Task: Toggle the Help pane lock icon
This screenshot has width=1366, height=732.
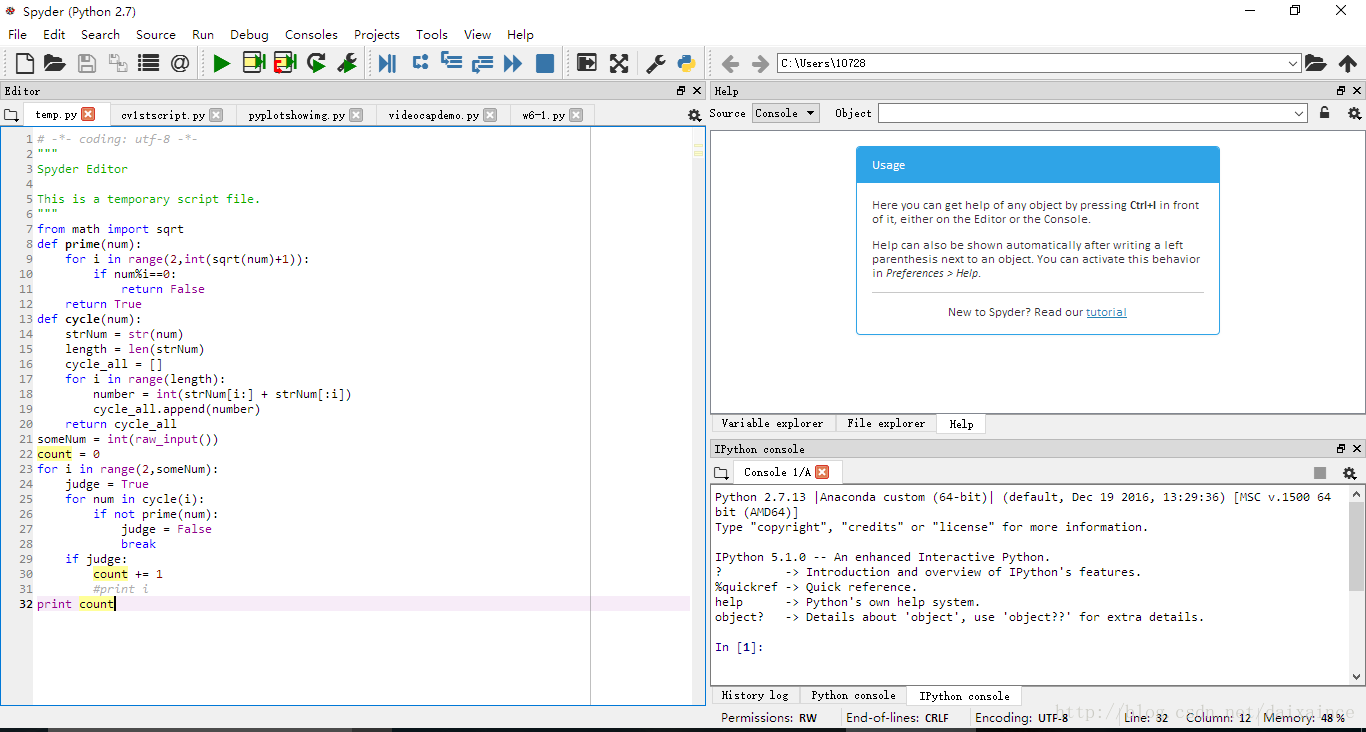Action: pos(1325,113)
